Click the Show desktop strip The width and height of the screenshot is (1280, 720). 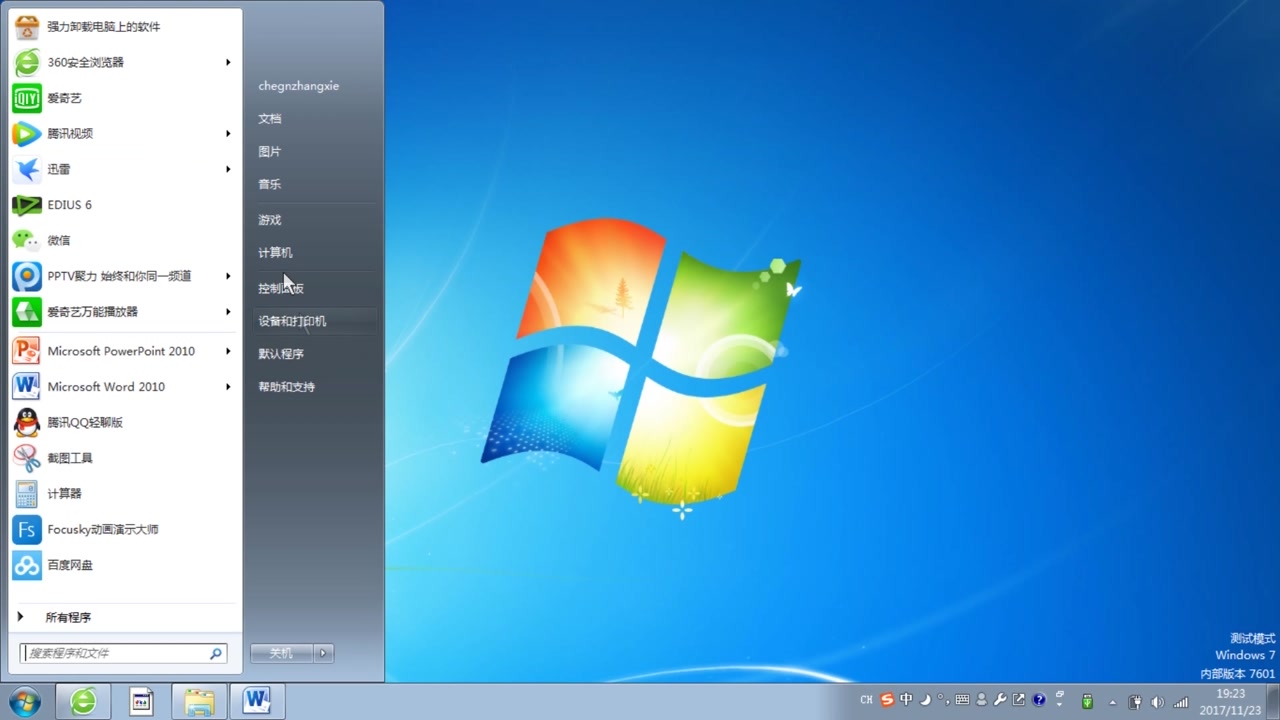tap(1273, 701)
